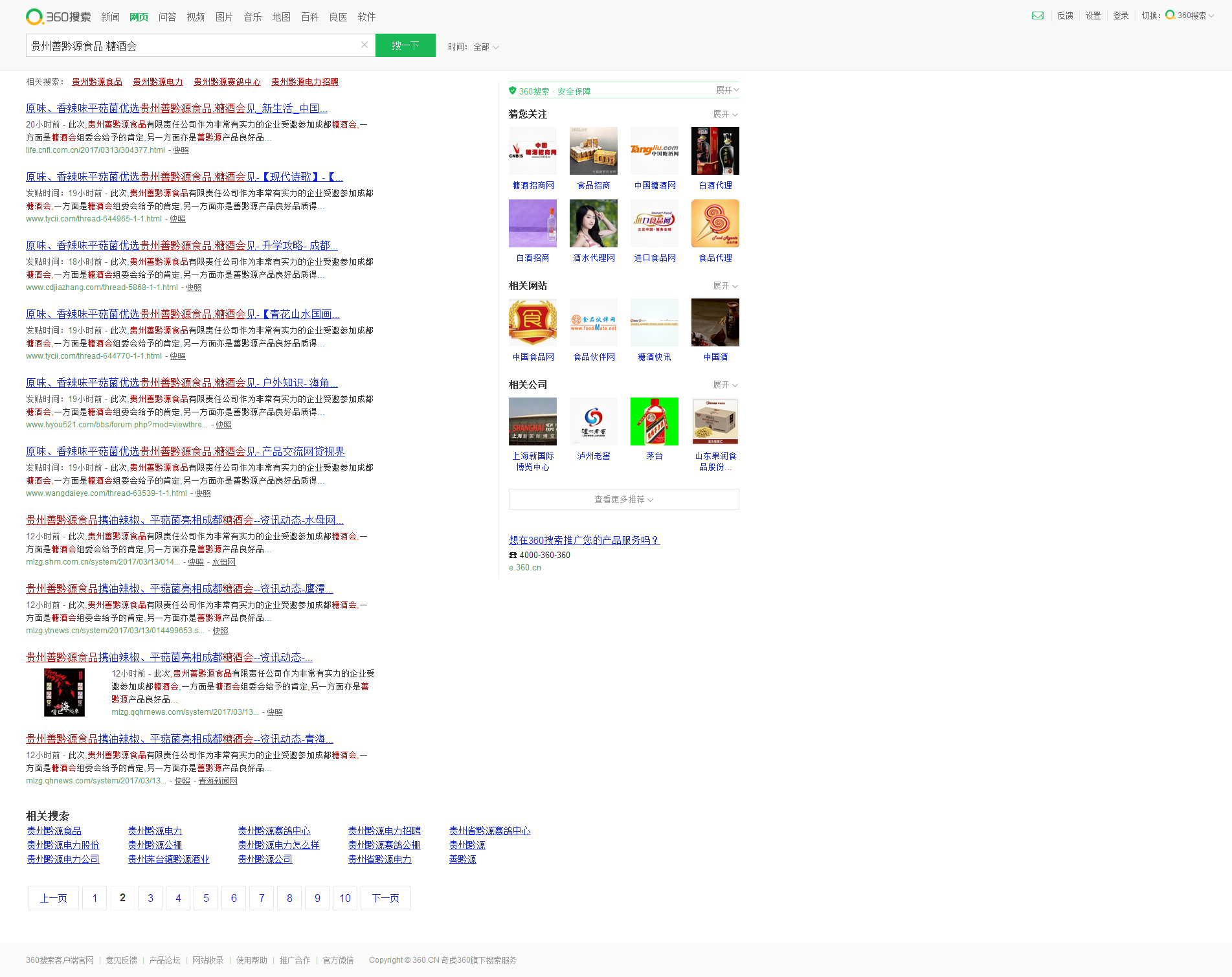The image size is (1232, 977).
Task: Open 茅台 bottle green thumbnail
Action: tap(655, 421)
